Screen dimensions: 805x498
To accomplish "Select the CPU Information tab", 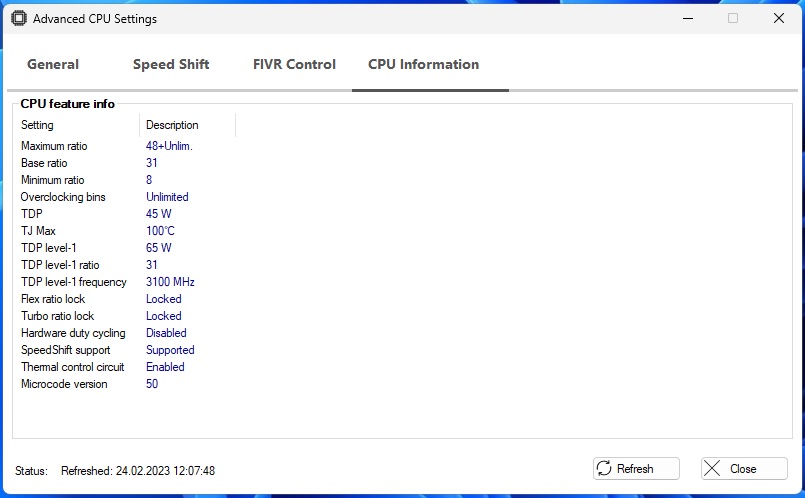I will [x=423, y=64].
